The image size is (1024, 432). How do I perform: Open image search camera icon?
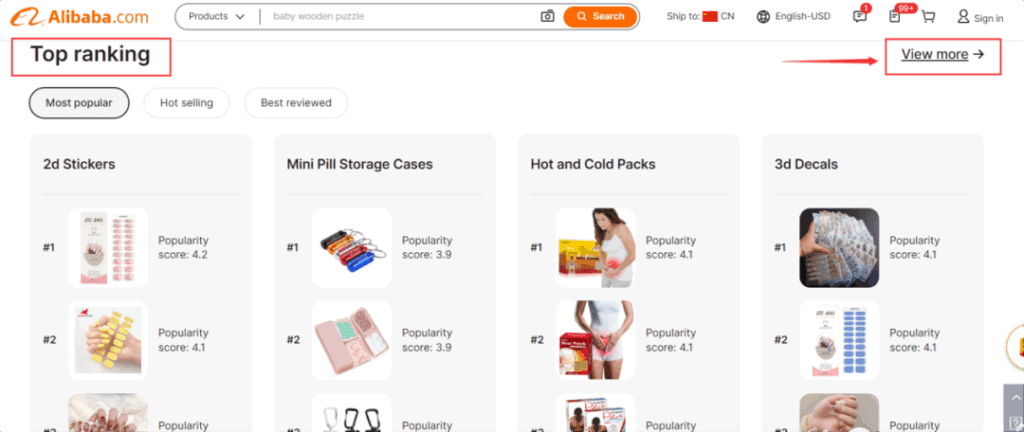547,16
